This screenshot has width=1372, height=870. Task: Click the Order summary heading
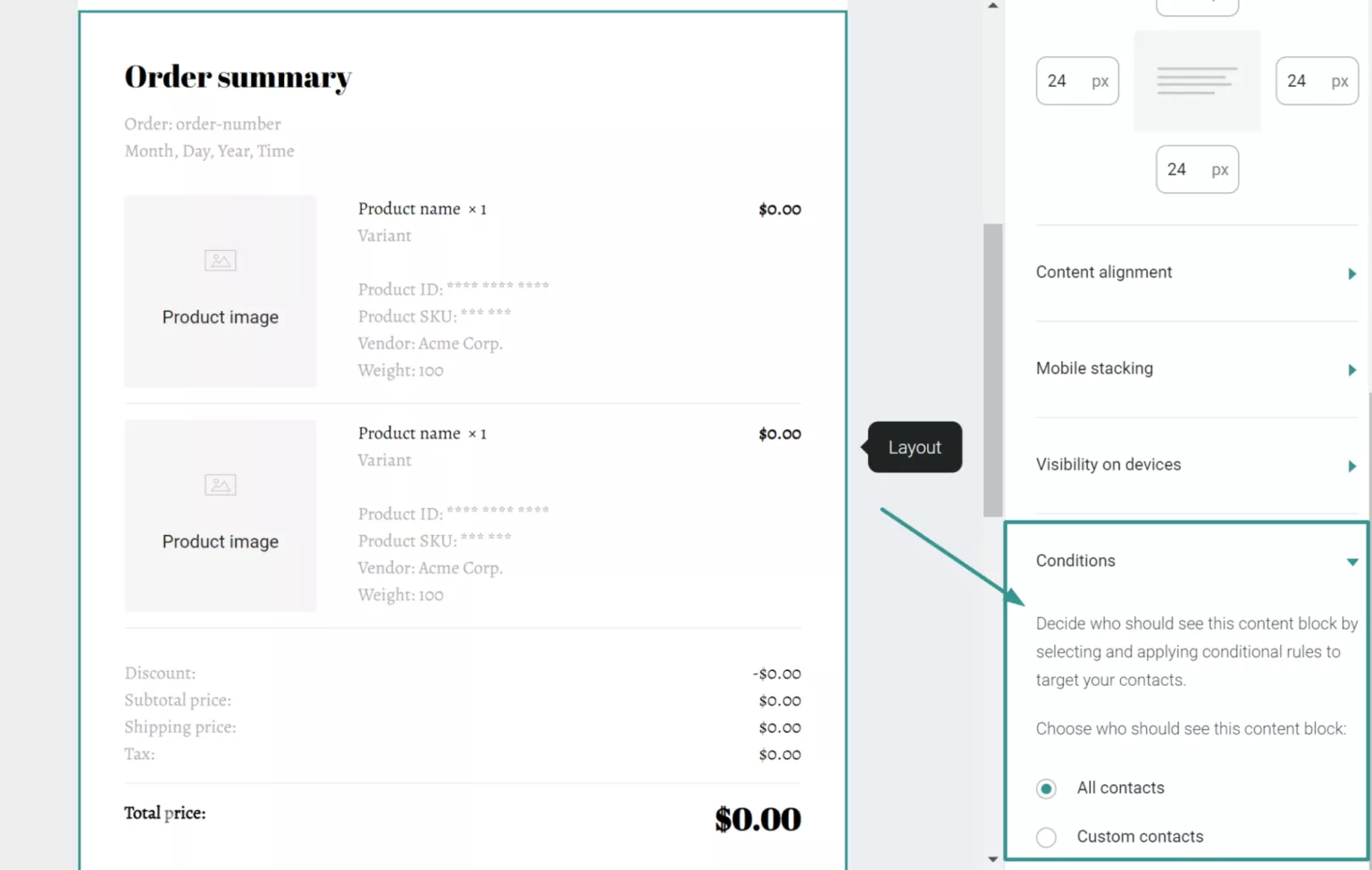[238, 77]
